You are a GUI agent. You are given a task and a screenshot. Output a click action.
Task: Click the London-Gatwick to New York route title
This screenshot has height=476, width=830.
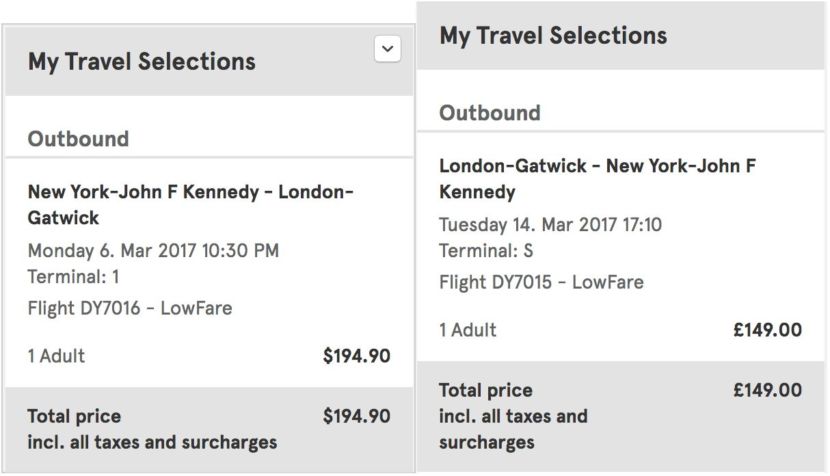click(x=597, y=178)
